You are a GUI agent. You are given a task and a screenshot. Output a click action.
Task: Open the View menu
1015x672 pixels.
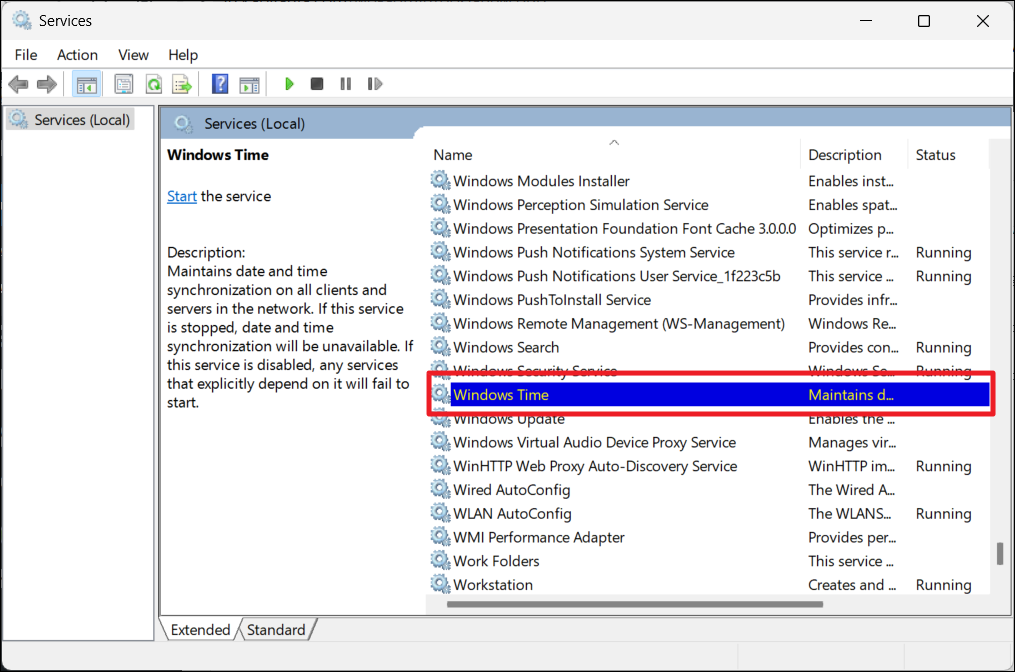click(x=133, y=55)
